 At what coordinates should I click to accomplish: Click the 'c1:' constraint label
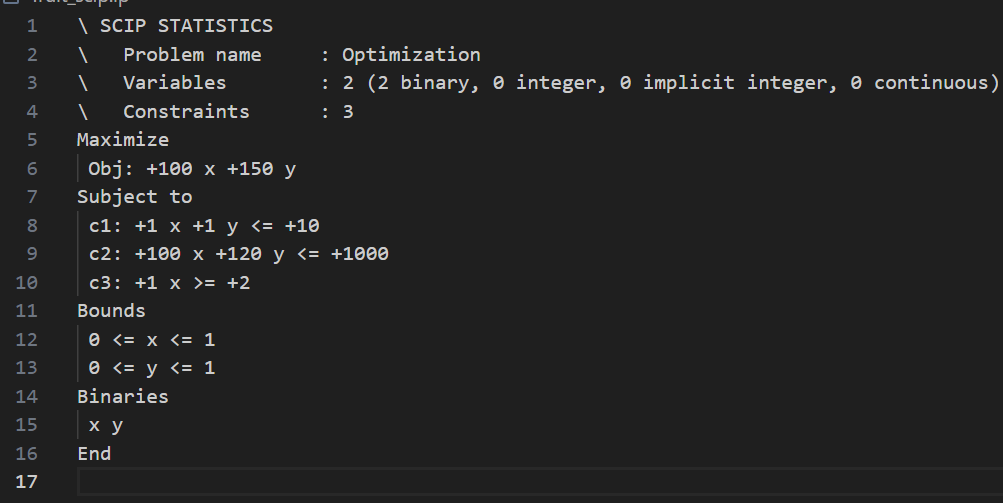point(106,226)
